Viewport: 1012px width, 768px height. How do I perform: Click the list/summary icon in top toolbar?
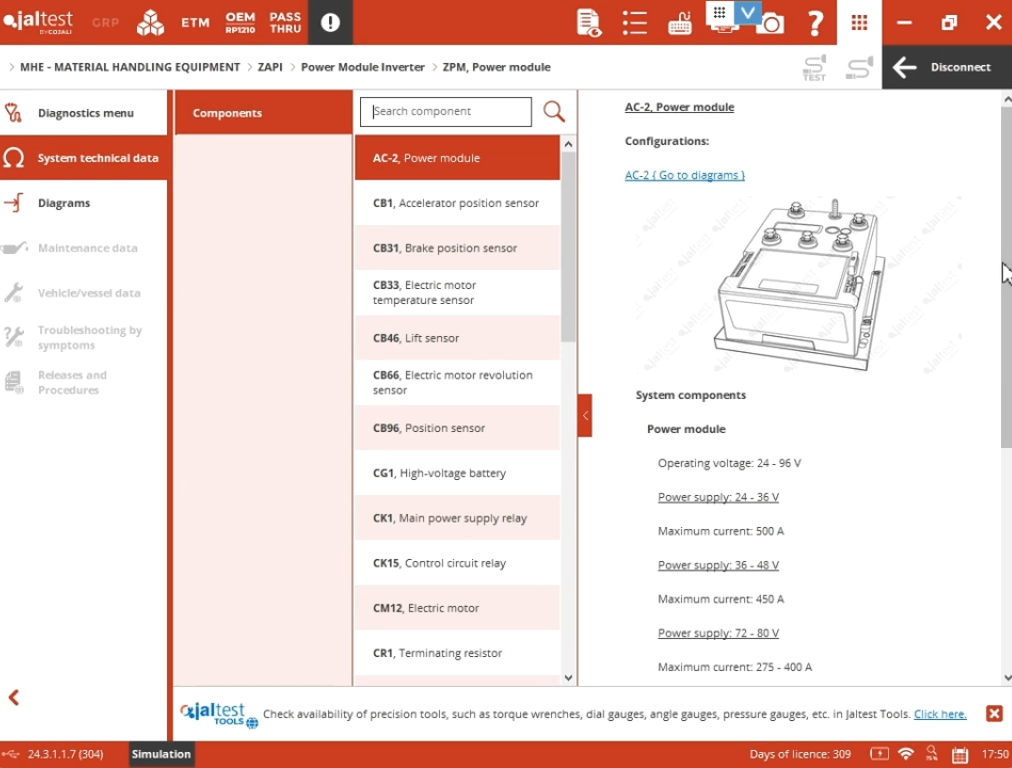(635, 22)
